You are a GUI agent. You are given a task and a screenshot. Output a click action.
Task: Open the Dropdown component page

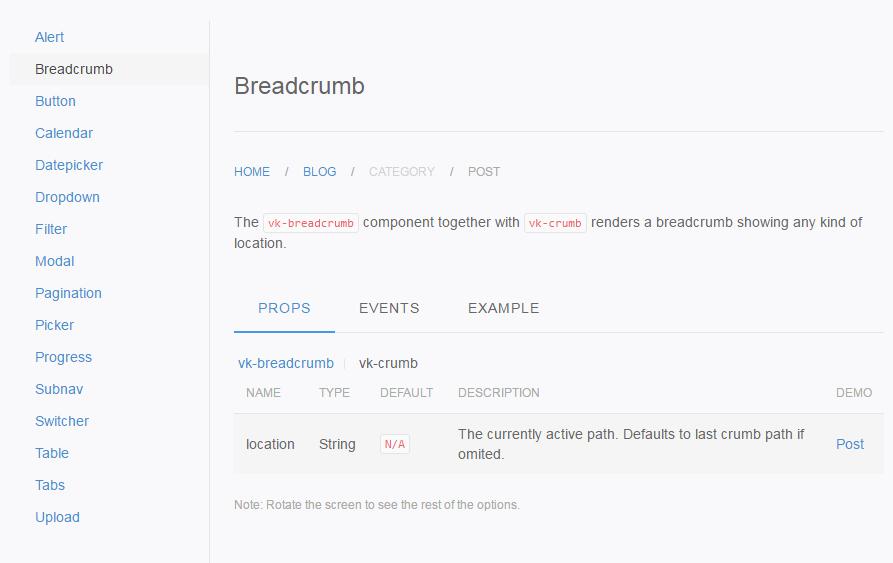pos(67,197)
